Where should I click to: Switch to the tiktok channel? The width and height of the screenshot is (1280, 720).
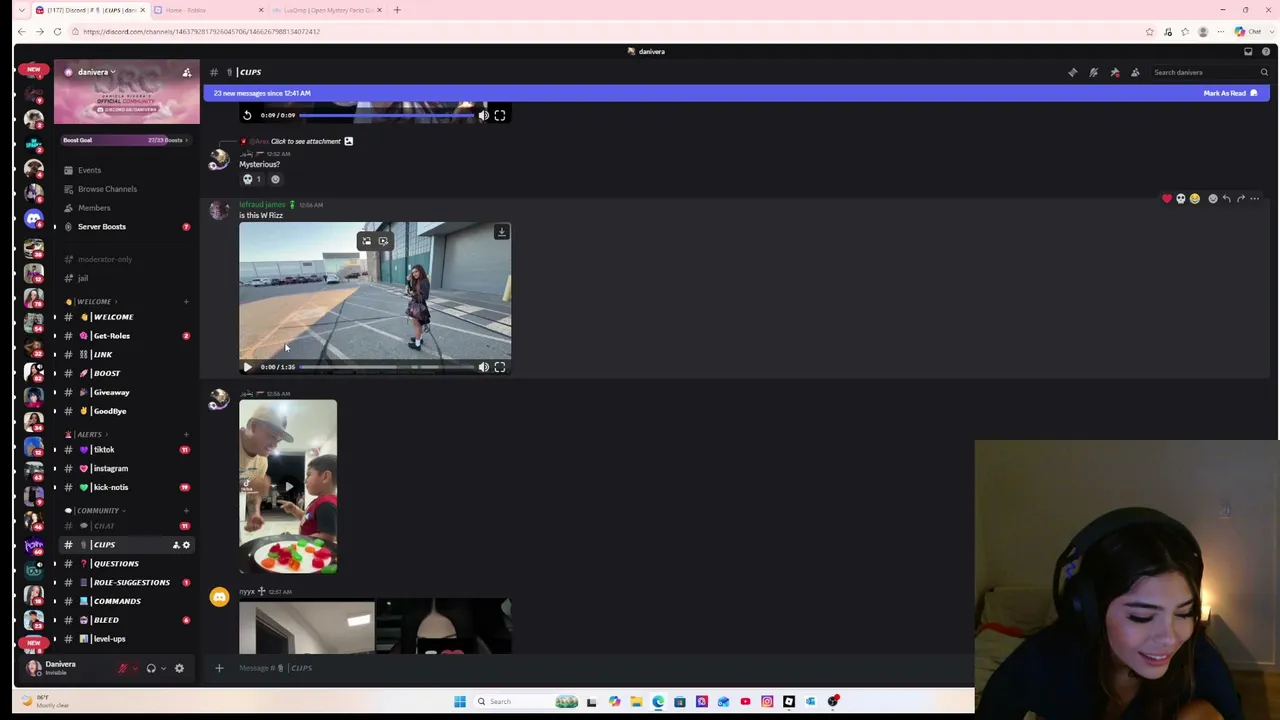[126, 450]
